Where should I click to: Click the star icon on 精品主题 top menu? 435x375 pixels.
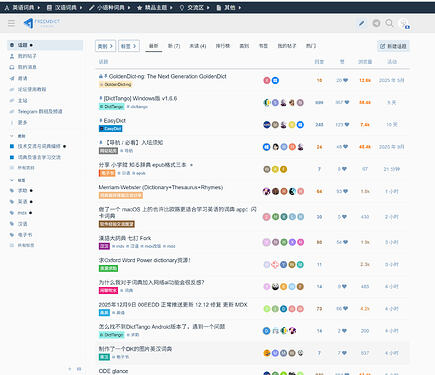tap(139, 8)
